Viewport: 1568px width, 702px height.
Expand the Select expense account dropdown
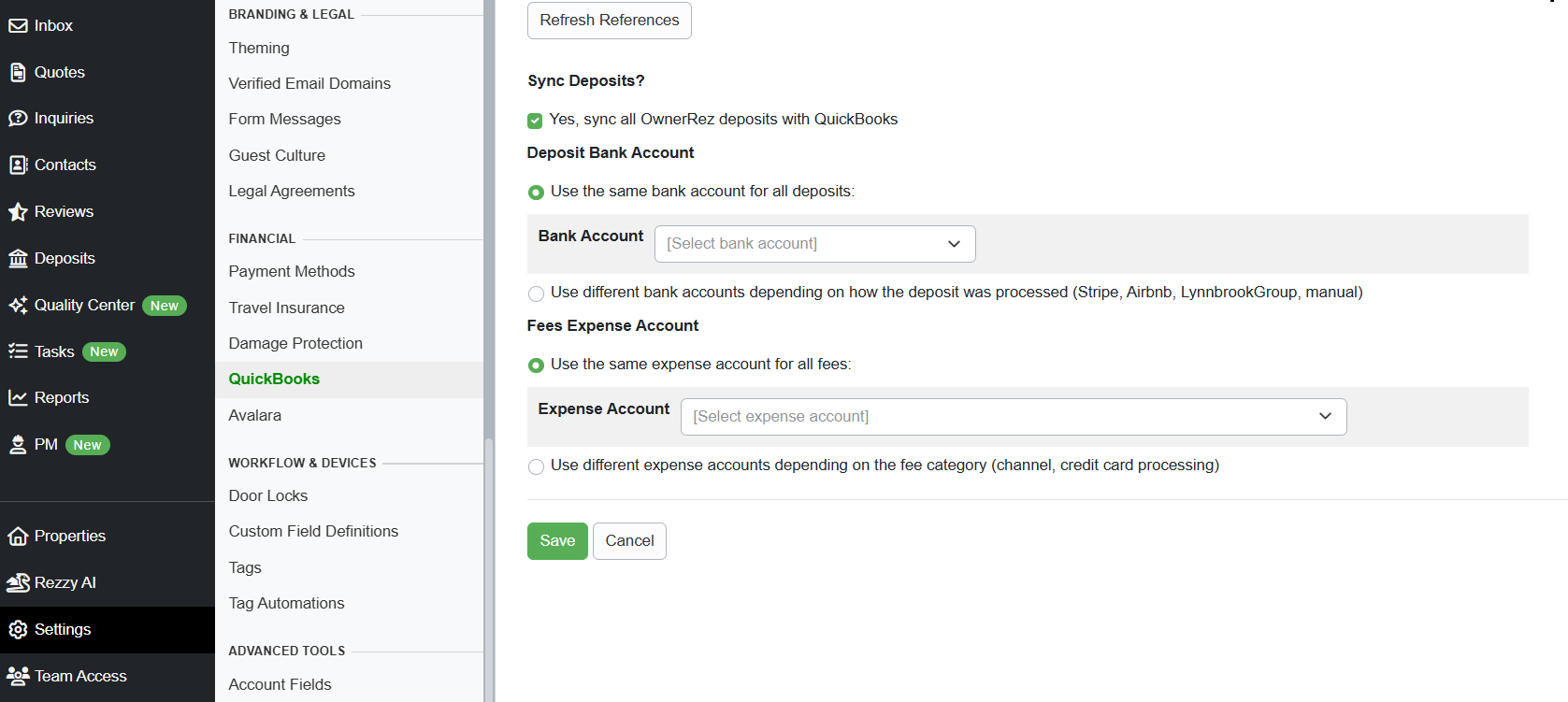point(1013,417)
